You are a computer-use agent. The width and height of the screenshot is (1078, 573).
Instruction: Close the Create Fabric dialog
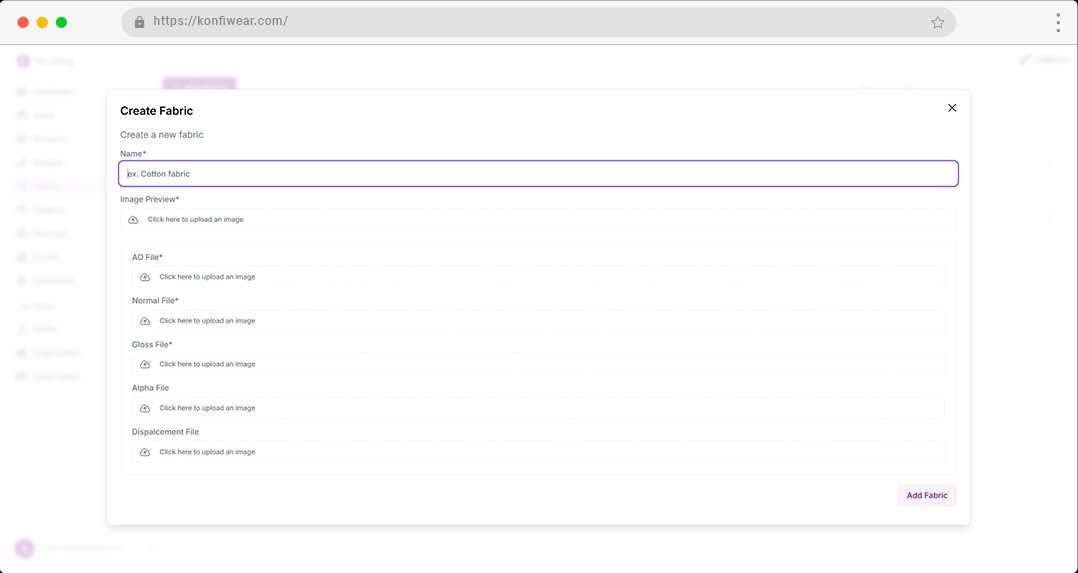coord(952,108)
